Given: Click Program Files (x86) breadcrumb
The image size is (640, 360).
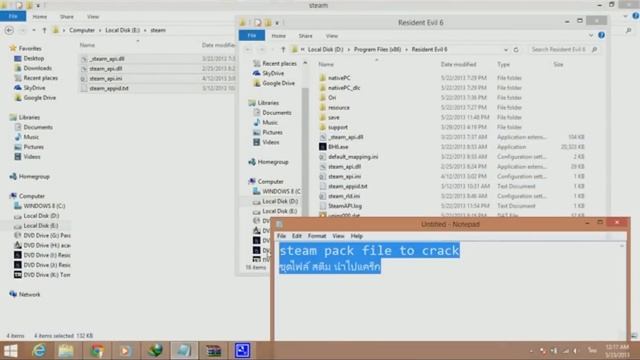Looking at the screenshot, I should coord(377,49).
